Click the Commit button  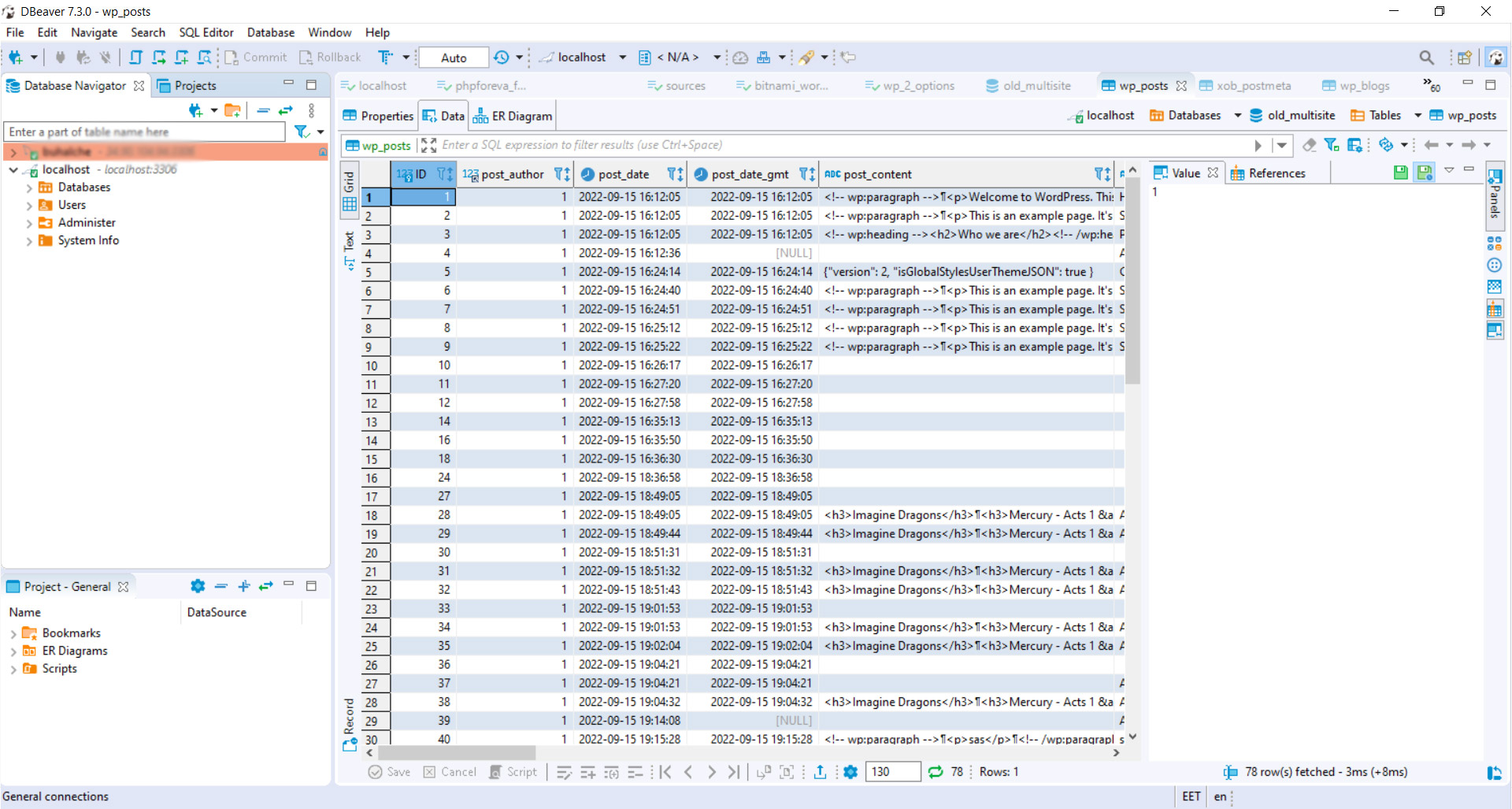256,58
